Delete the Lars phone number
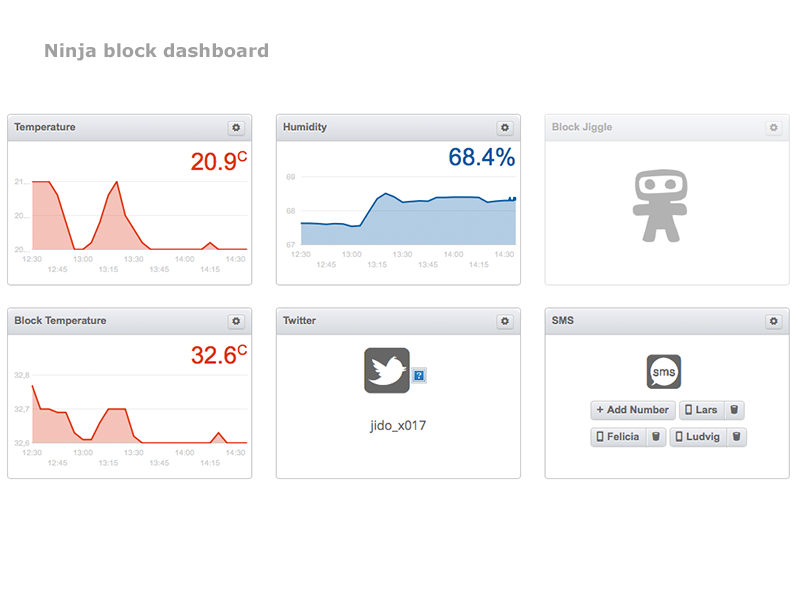 click(x=734, y=410)
